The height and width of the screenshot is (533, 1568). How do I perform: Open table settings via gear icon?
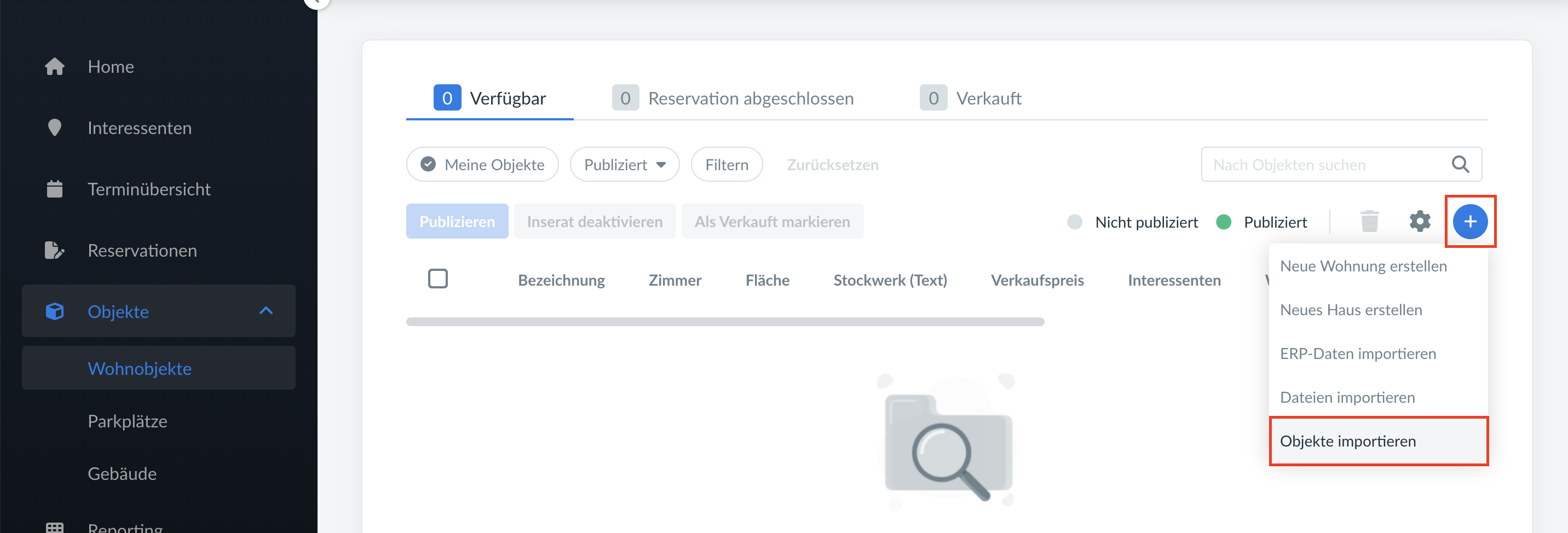click(x=1420, y=222)
